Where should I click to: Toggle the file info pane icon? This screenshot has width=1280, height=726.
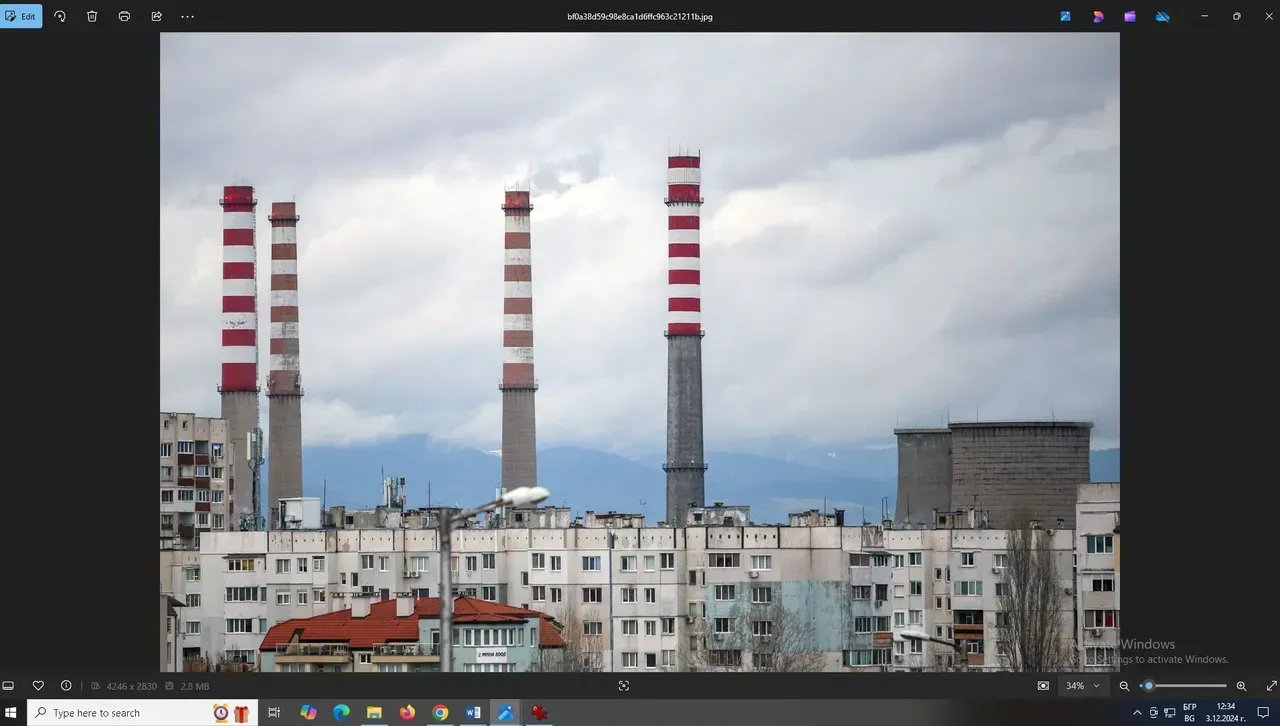[x=66, y=686]
